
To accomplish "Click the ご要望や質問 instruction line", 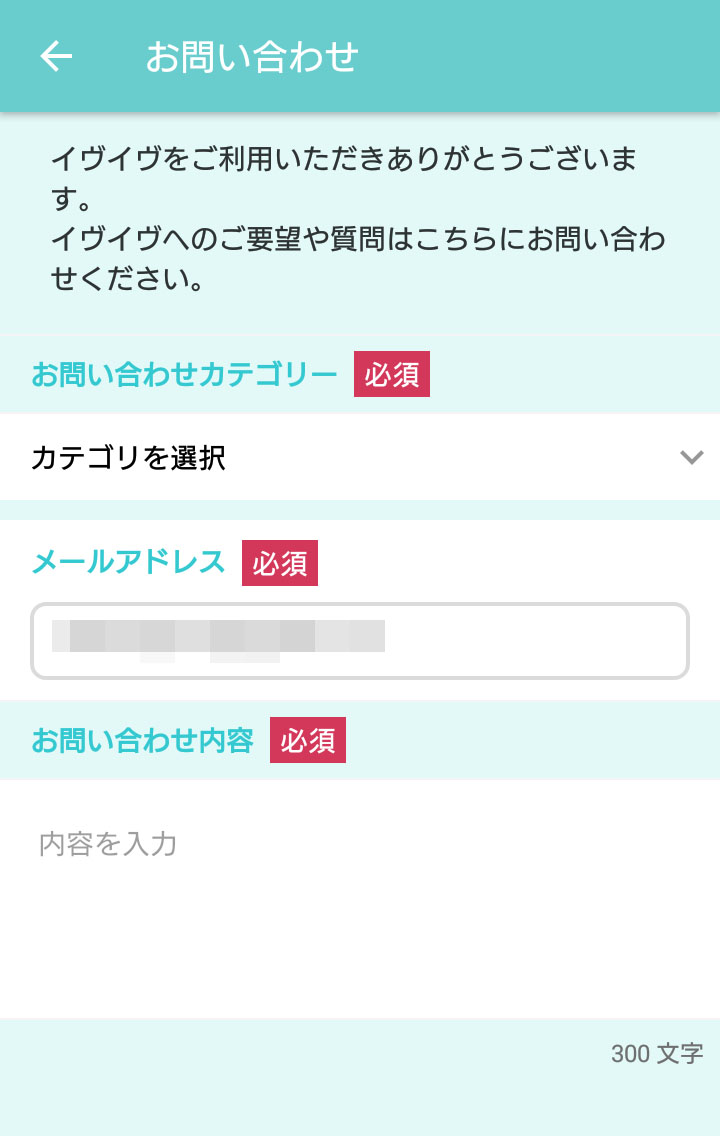I will [358, 259].
